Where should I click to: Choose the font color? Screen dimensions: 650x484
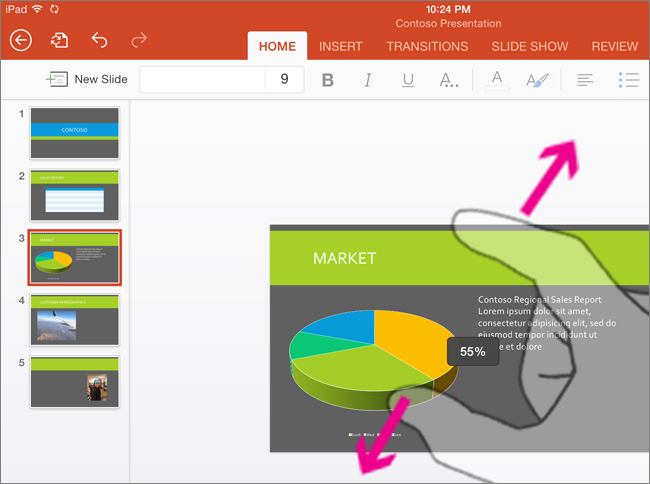497,80
